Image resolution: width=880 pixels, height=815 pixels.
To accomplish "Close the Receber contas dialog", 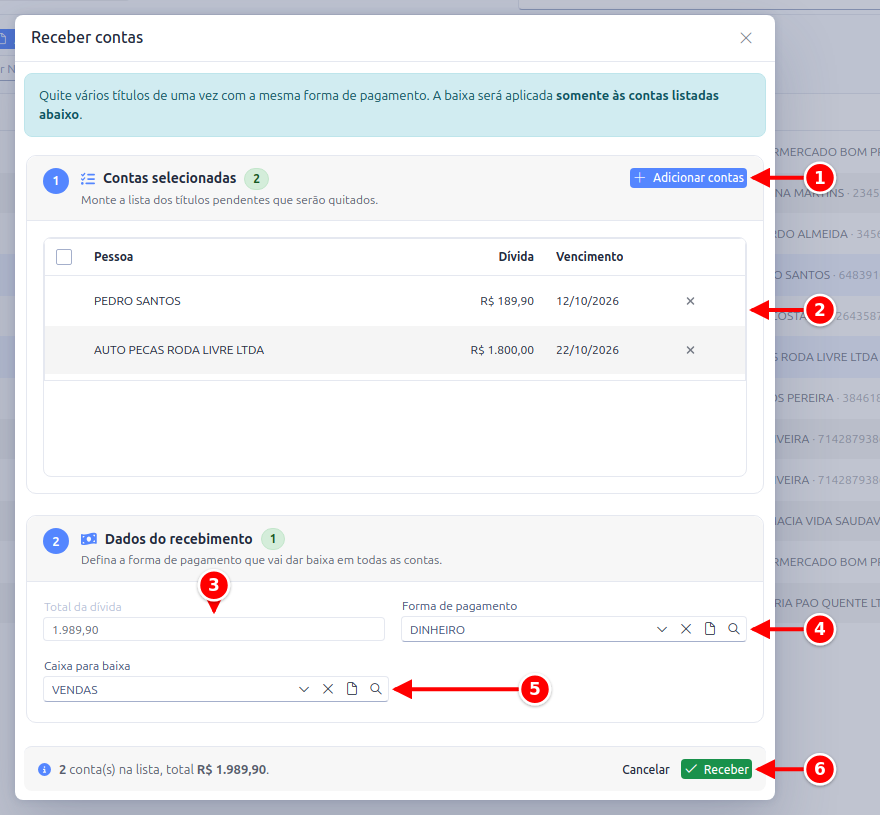I will (x=746, y=38).
